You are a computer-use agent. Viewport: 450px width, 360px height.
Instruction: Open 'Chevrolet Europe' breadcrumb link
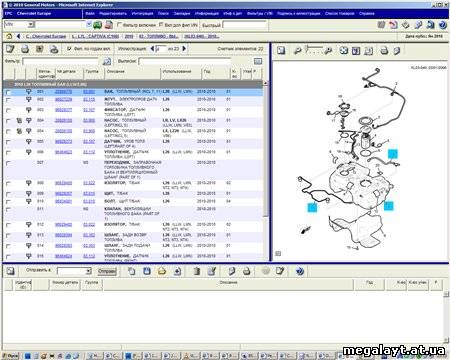(x=46, y=36)
